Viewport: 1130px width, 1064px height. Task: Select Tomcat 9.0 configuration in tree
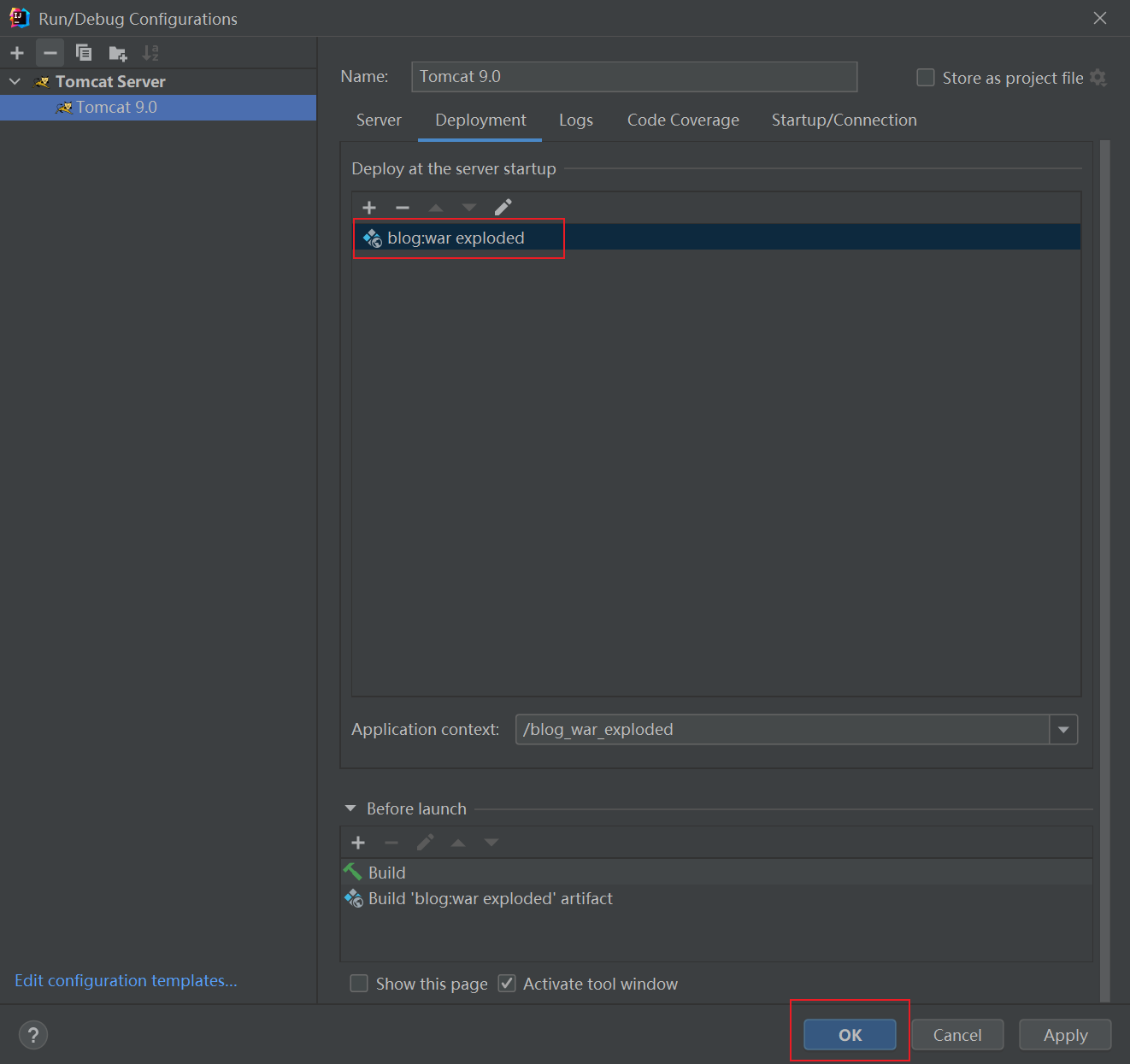[158, 108]
